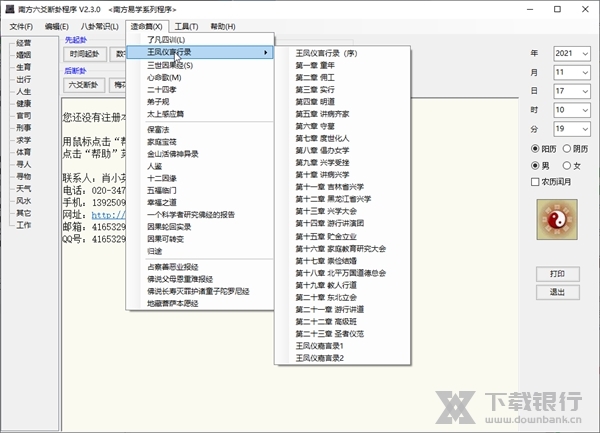Expand the 王凤仪言行录 submenu arrow
Screen dimensions: 600x433
[x=266, y=52]
